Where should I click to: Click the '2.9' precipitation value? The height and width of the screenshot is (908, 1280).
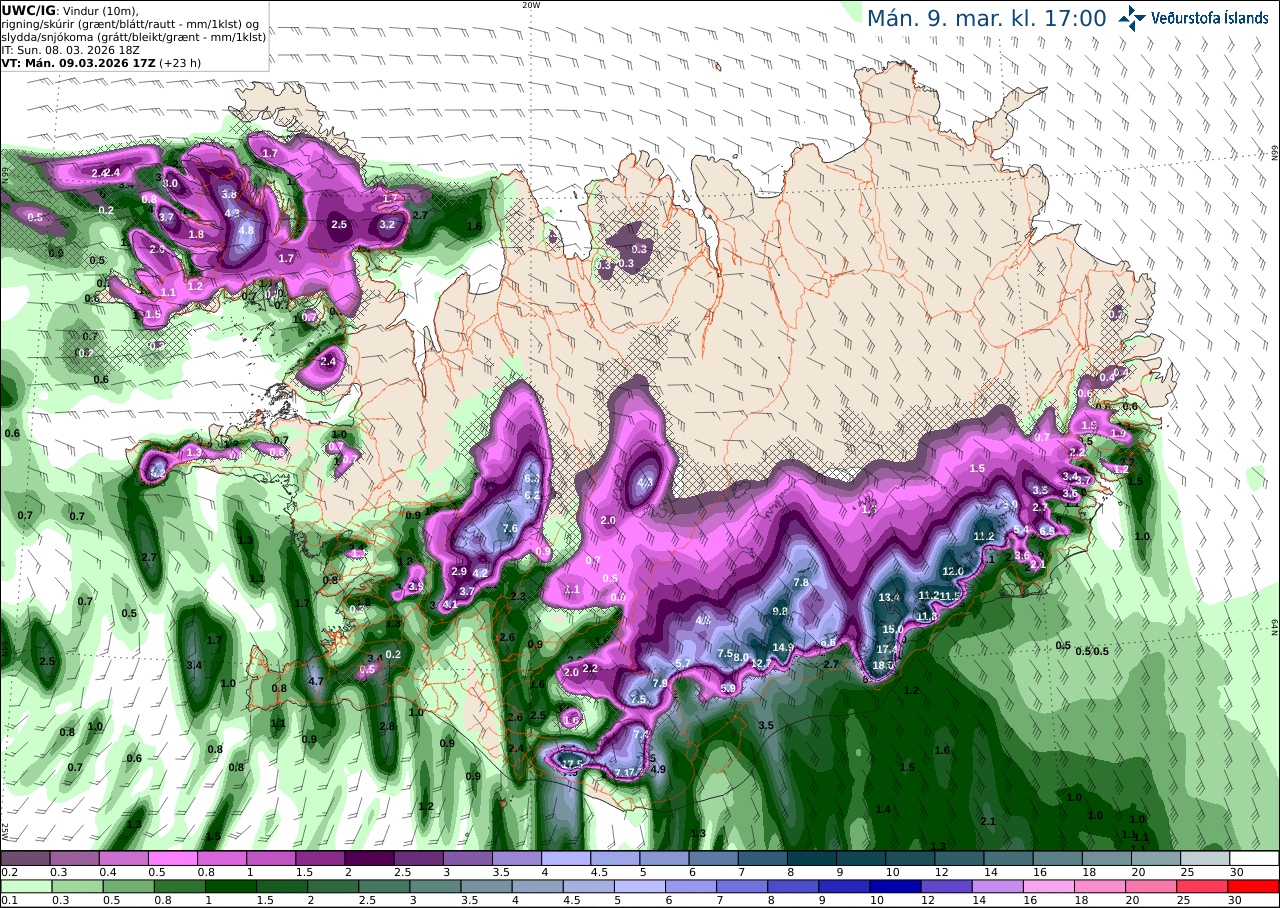pyautogui.click(x=459, y=571)
